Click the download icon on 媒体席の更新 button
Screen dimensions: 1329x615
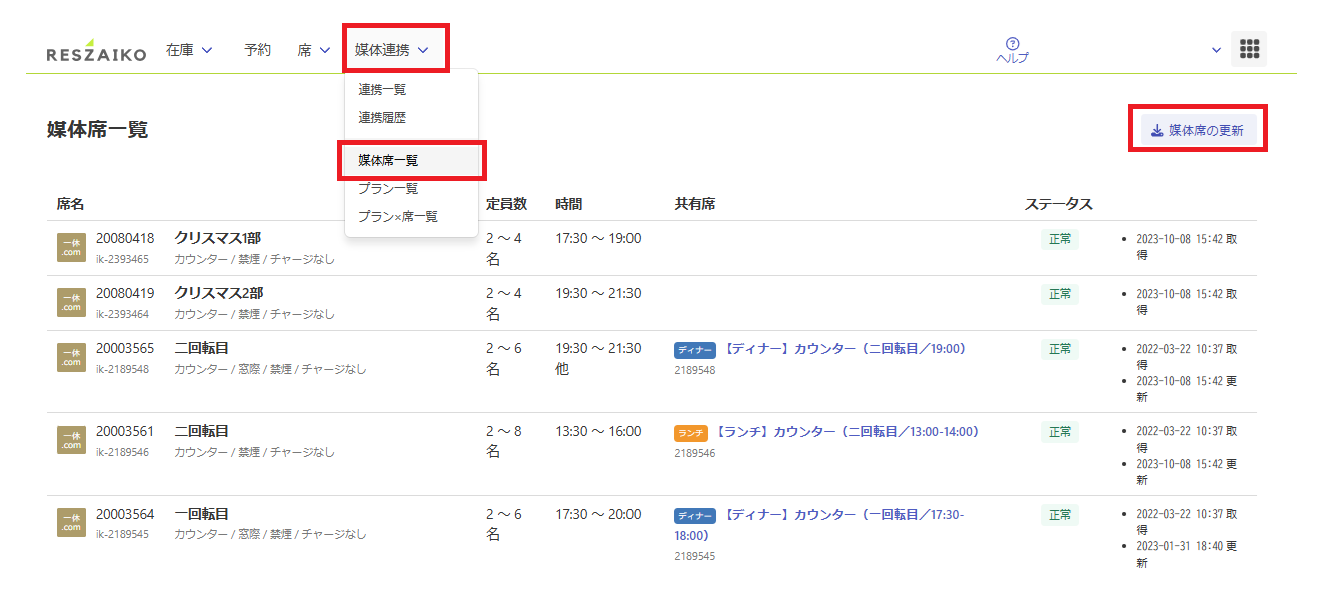pyautogui.click(x=1156, y=128)
